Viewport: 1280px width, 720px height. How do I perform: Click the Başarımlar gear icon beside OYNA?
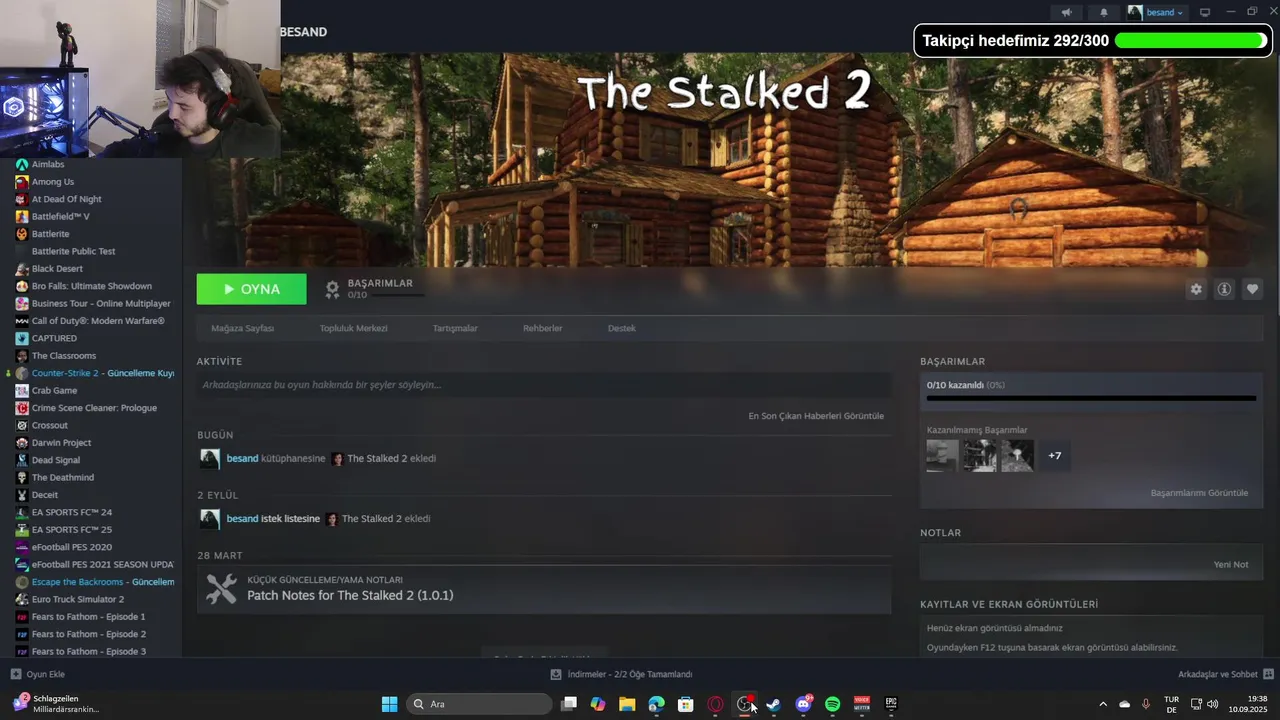click(x=332, y=289)
